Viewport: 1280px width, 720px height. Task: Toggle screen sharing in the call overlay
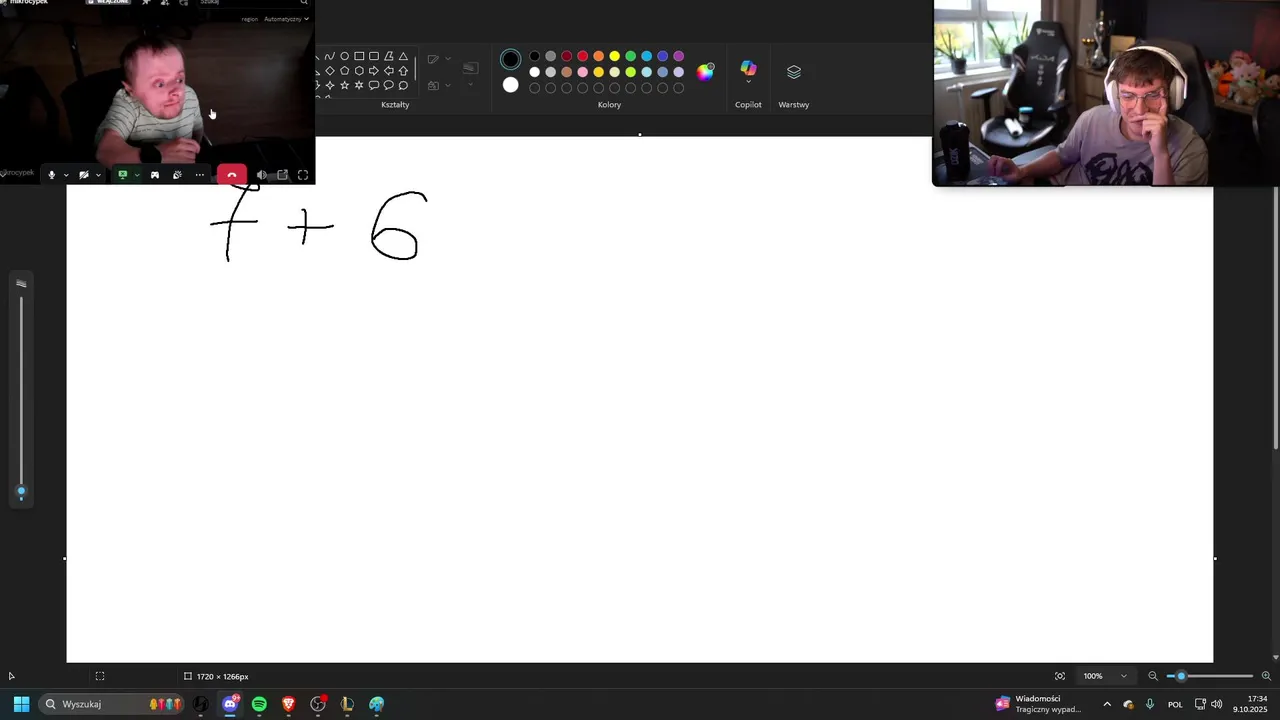(123, 175)
